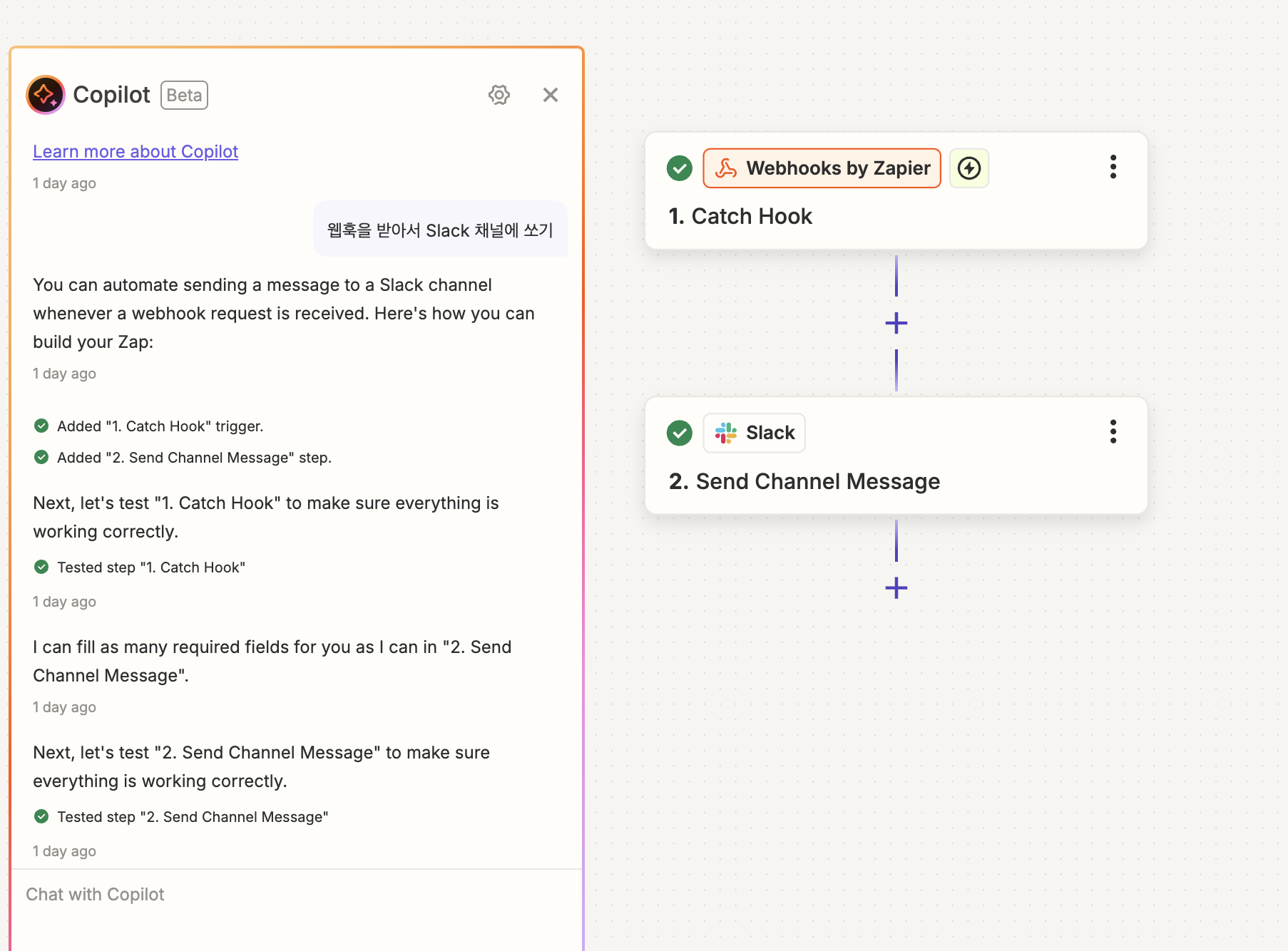
Task: Open Copilot settings gear icon
Action: (x=499, y=95)
